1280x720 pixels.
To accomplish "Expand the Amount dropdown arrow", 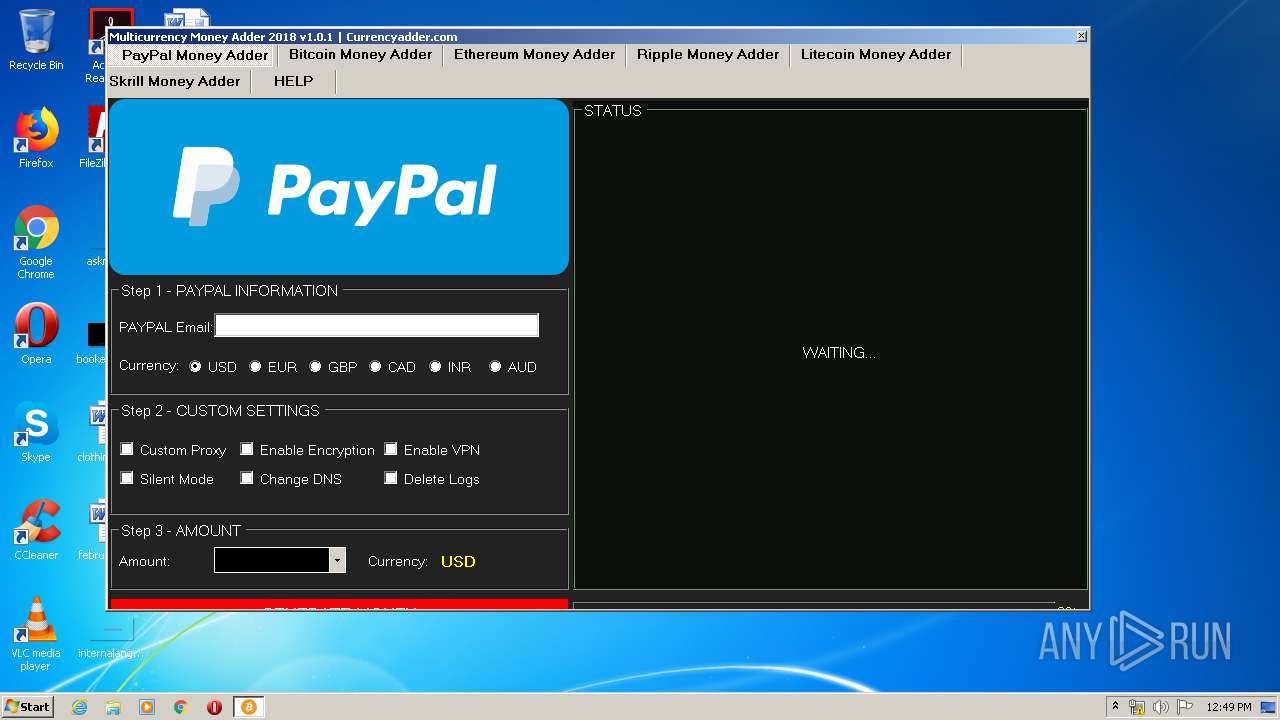I will (338, 560).
